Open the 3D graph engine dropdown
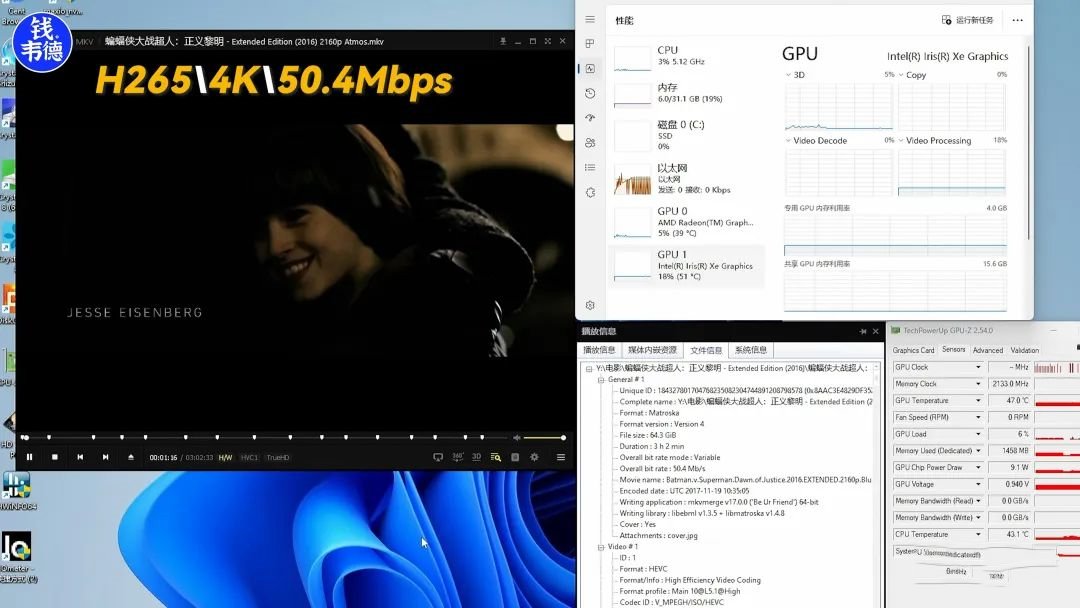This screenshot has height=608, width=1080. [x=789, y=75]
